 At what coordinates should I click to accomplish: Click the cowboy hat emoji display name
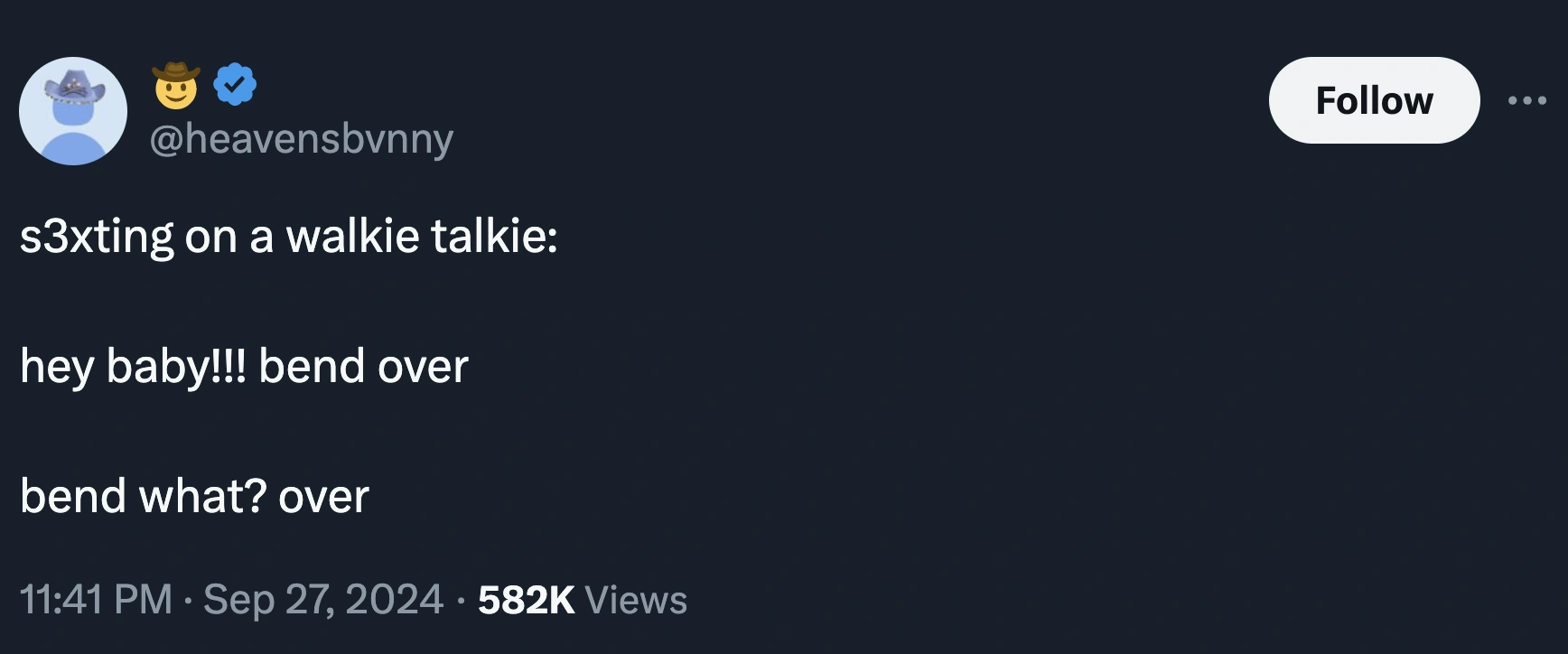pyautogui.click(x=176, y=86)
